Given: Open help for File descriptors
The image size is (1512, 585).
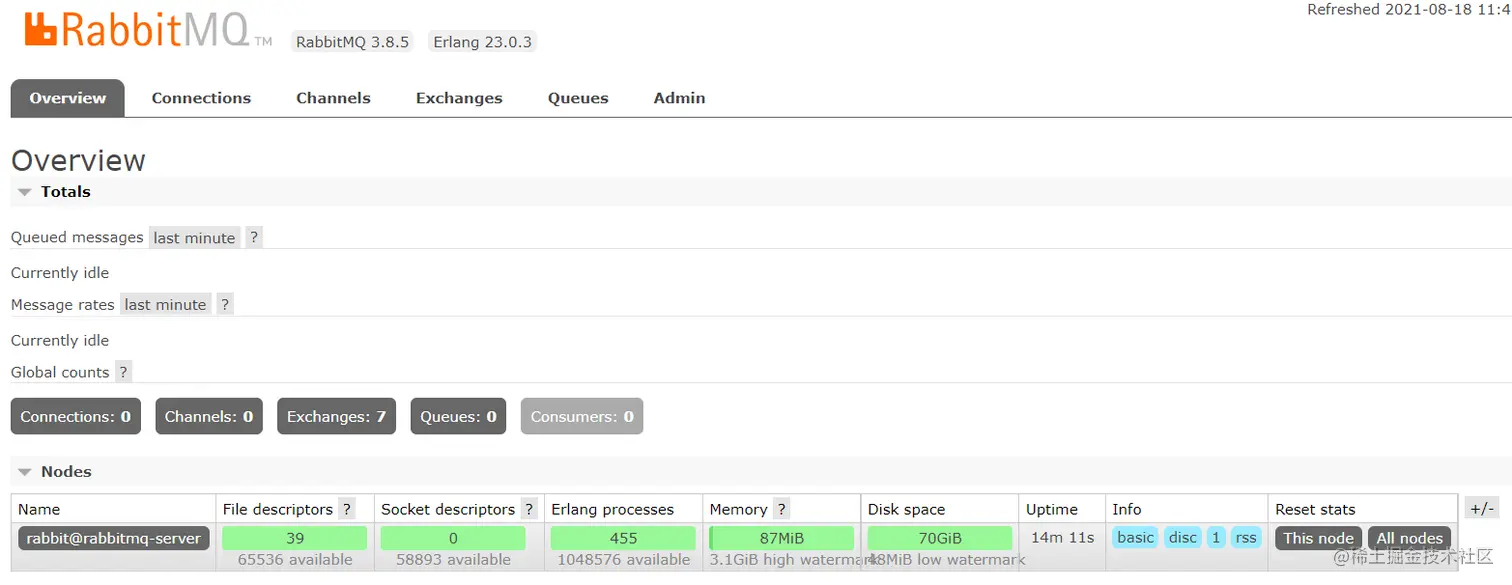Looking at the screenshot, I should (x=347, y=509).
